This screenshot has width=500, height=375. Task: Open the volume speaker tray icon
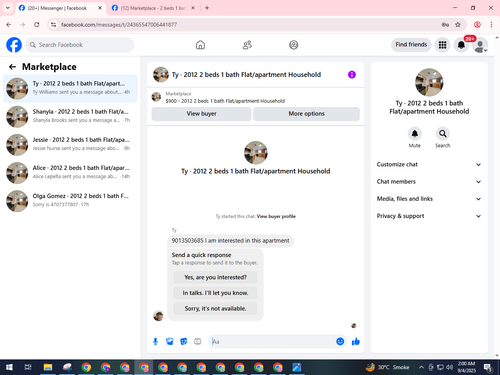(x=450, y=367)
